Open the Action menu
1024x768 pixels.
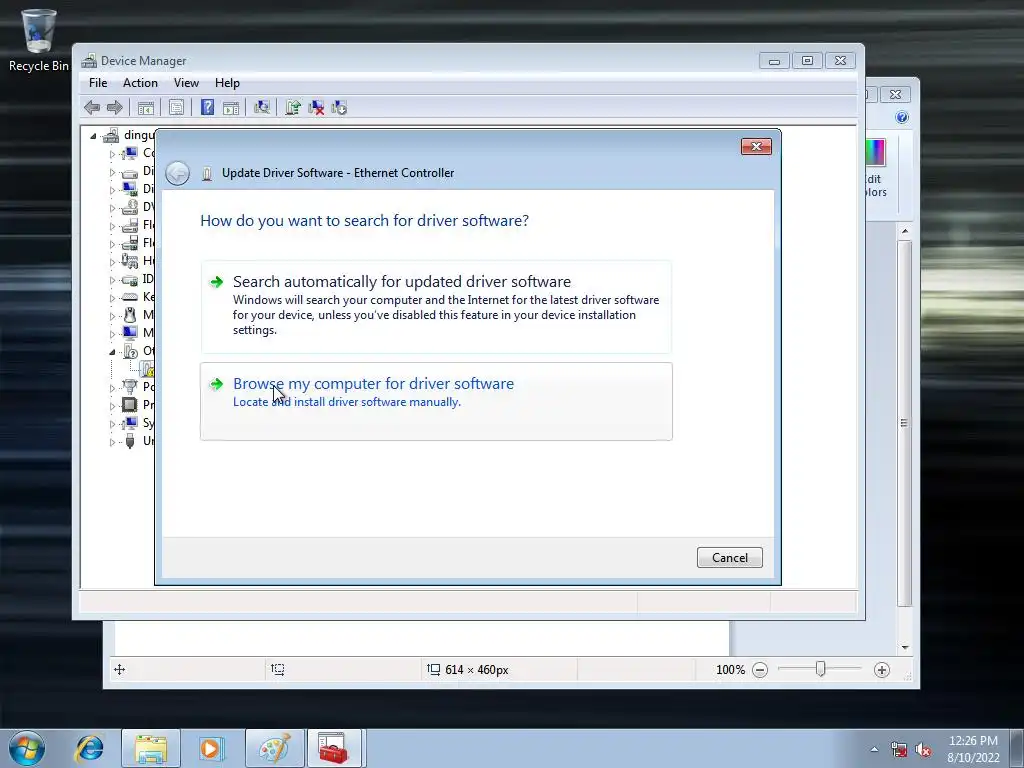pos(140,83)
